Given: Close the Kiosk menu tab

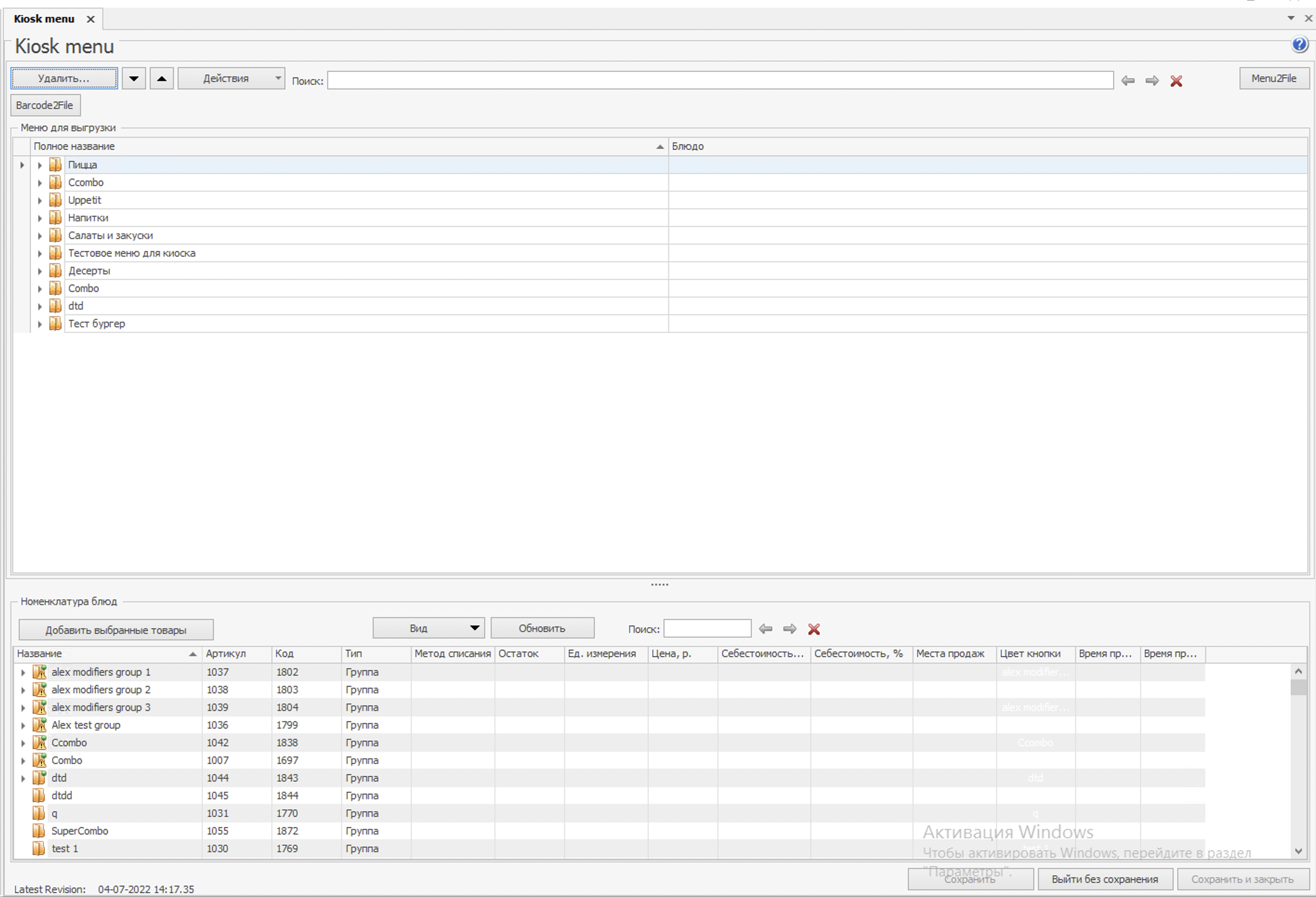Looking at the screenshot, I should [x=90, y=19].
